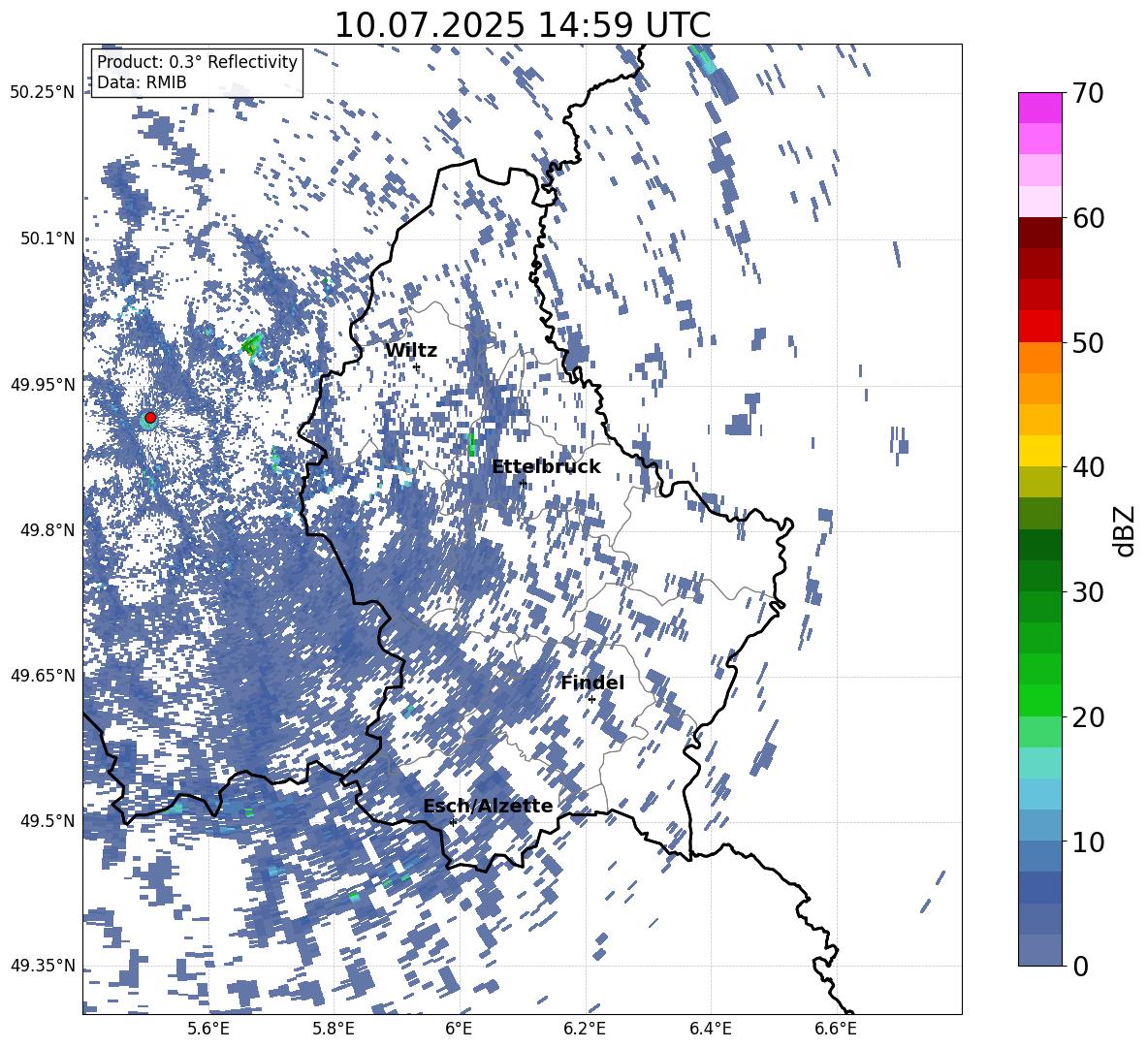Click the 50.1°N latitude label
The image size is (1148, 1048).
coord(47,238)
